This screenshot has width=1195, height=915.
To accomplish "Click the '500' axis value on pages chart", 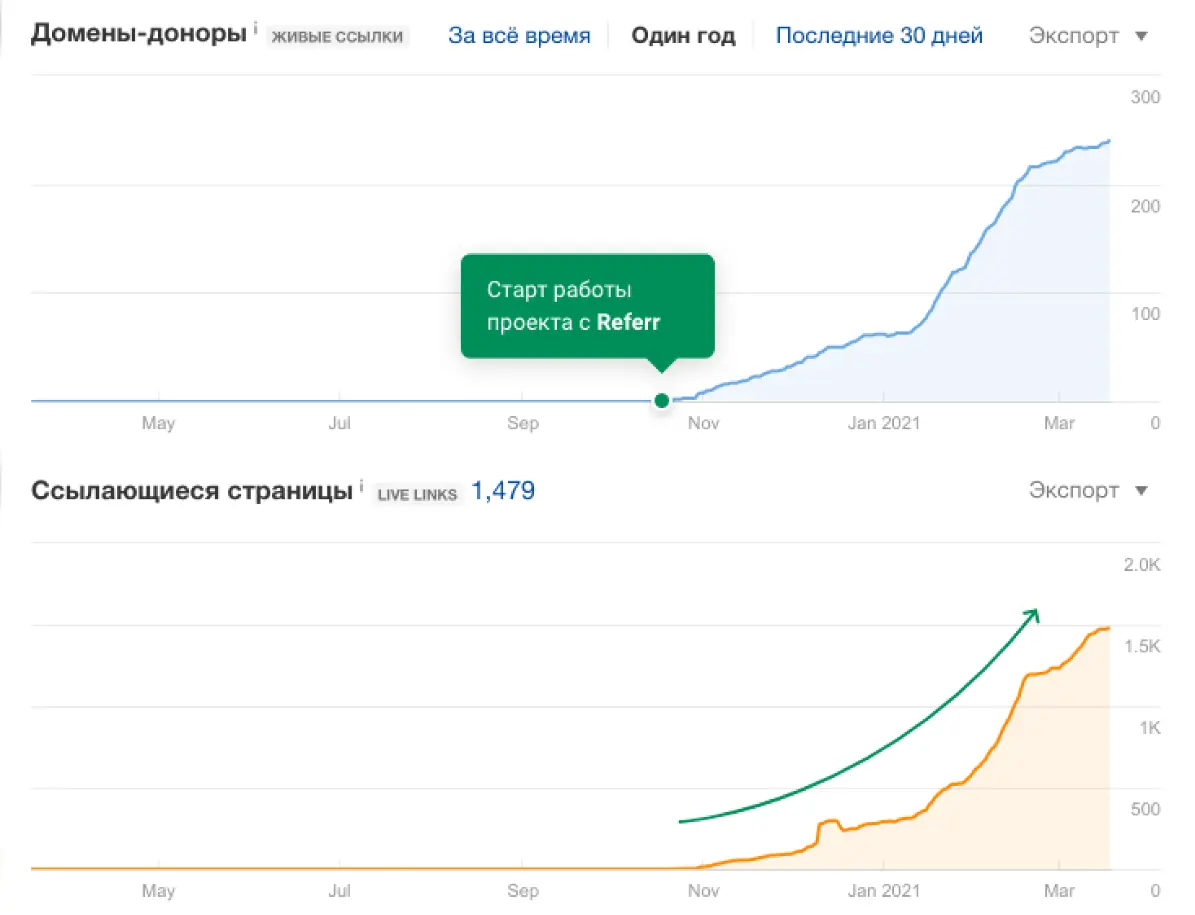I will coord(1145,809).
